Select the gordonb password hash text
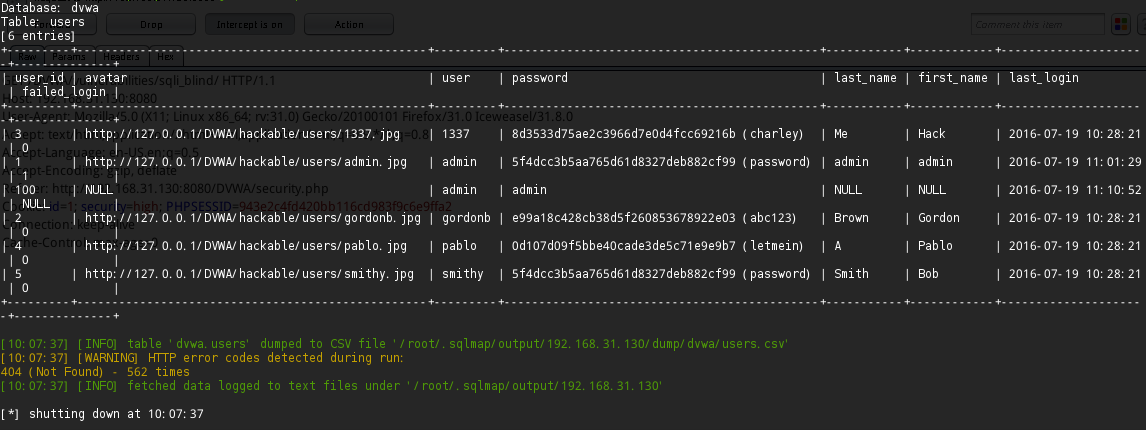This screenshot has width=1146, height=430. coord(623,217)
